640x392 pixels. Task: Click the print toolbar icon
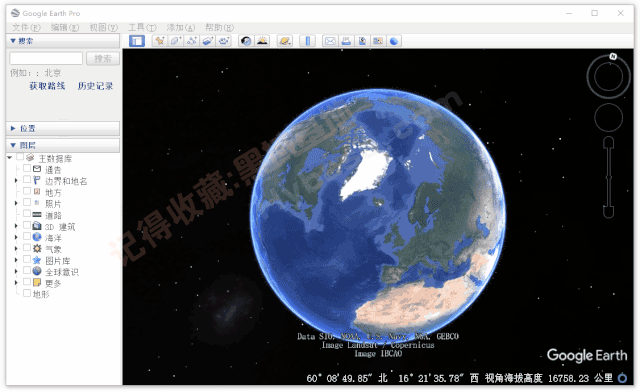click(346, 41)
